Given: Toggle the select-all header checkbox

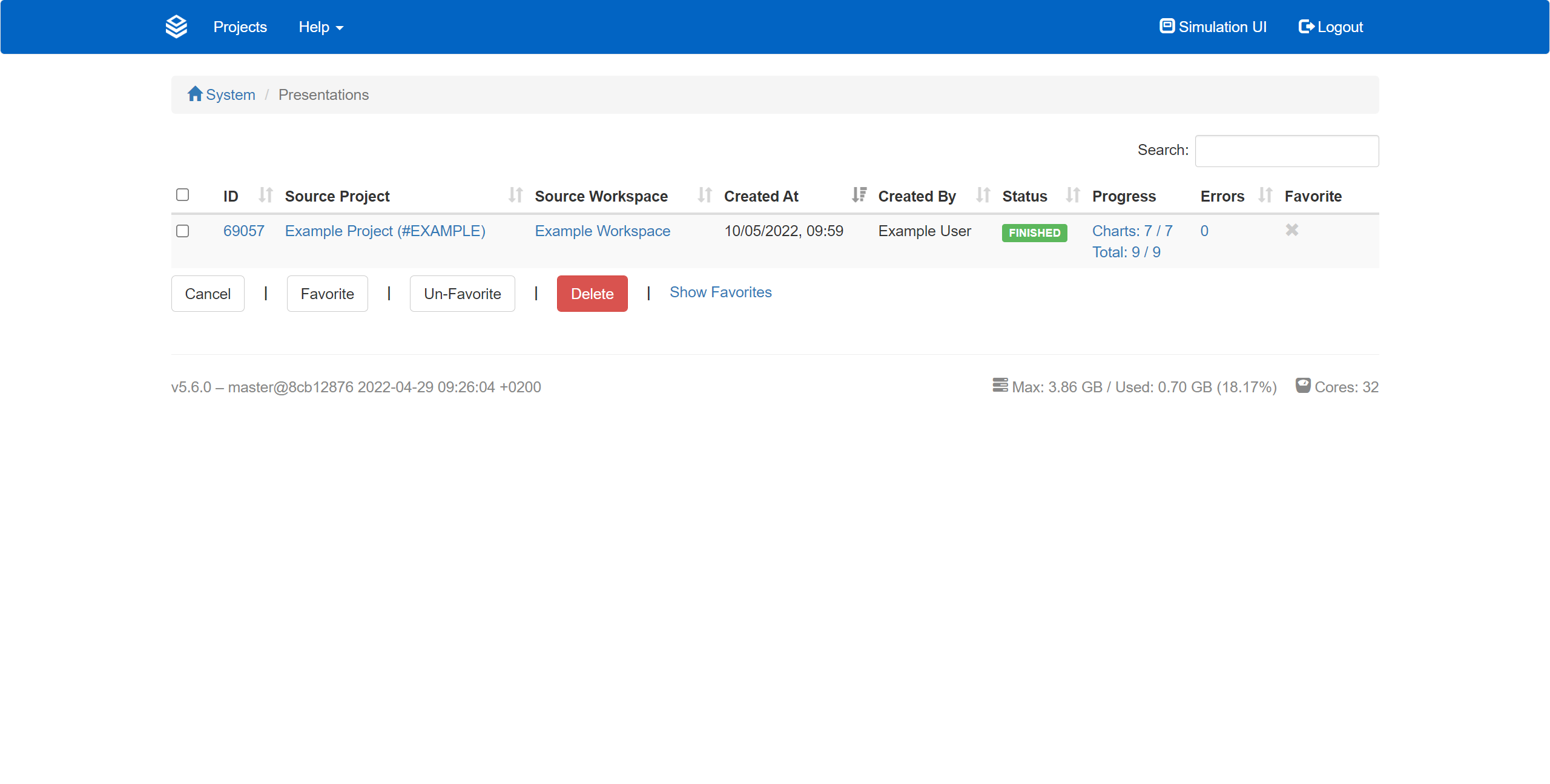Looking at the screenshot, I should (182, 194).
